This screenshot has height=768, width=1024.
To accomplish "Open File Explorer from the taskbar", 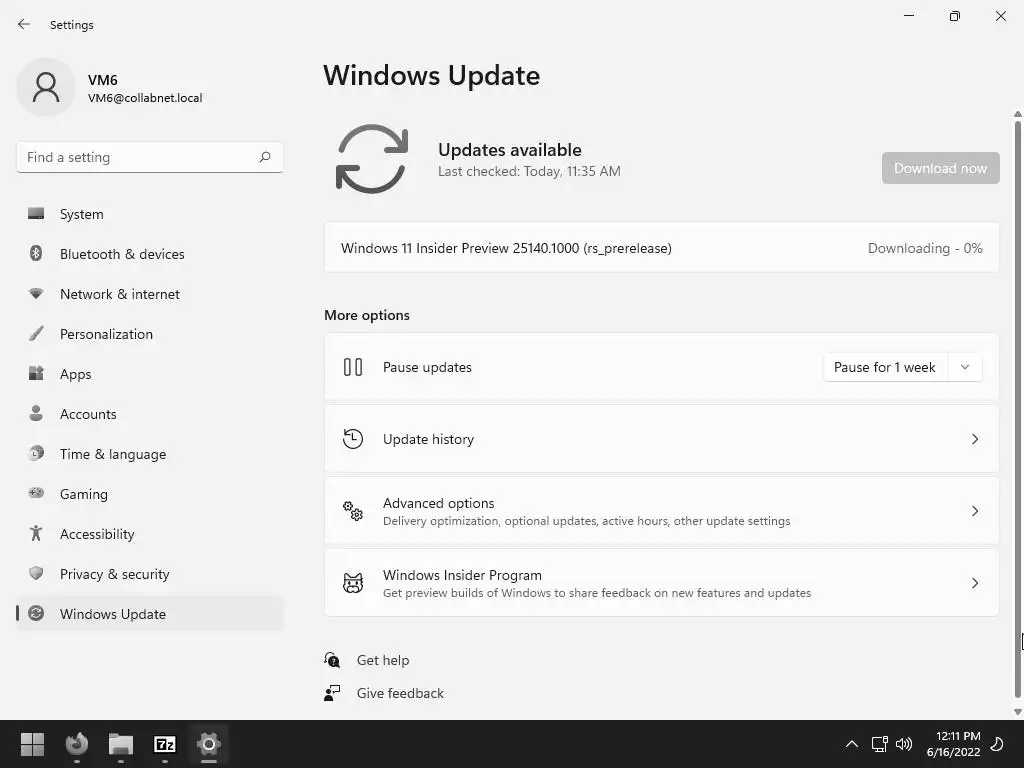I will [x=121, y=744].
